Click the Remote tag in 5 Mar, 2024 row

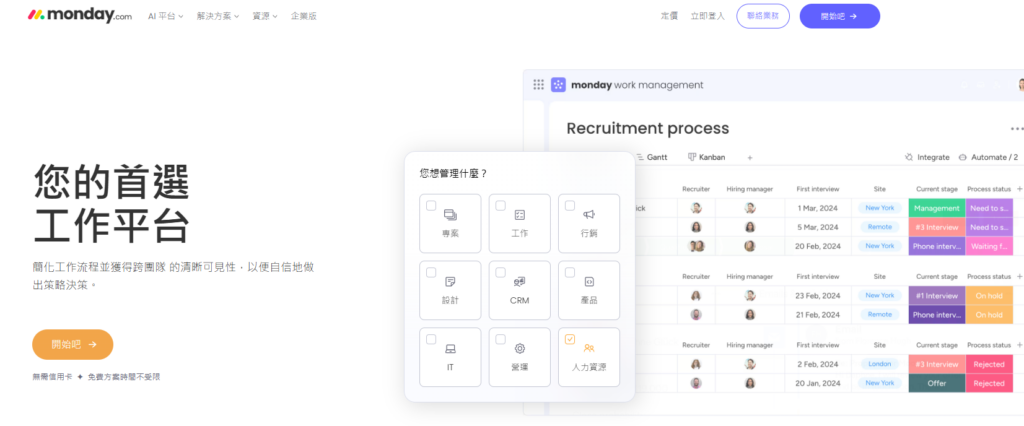(x=880, y=227)
